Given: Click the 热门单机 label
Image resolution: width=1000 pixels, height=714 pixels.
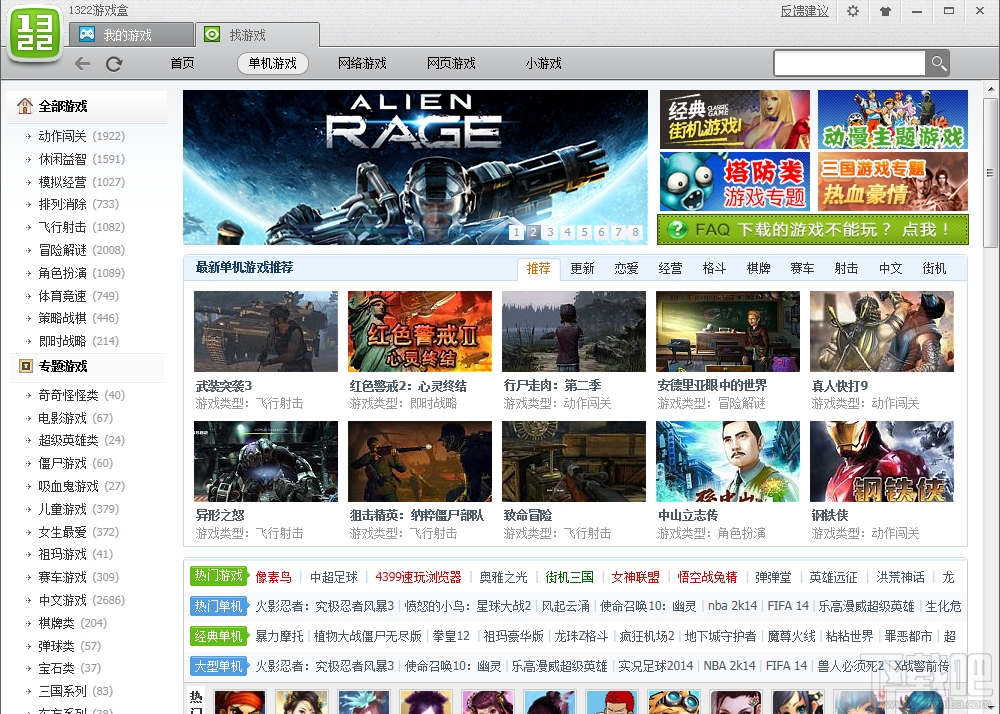Looking at the screenshot, I should (x=218, y=606).
